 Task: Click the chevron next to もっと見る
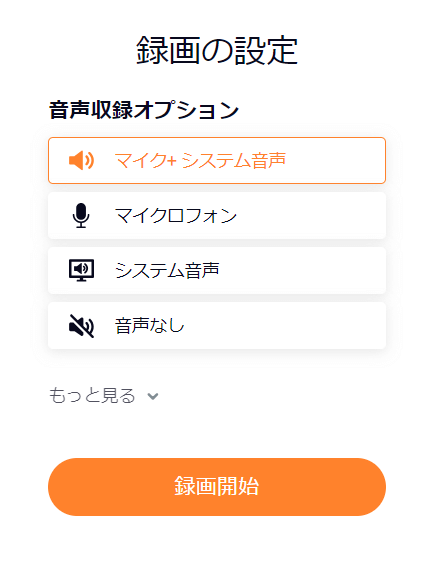153,396
